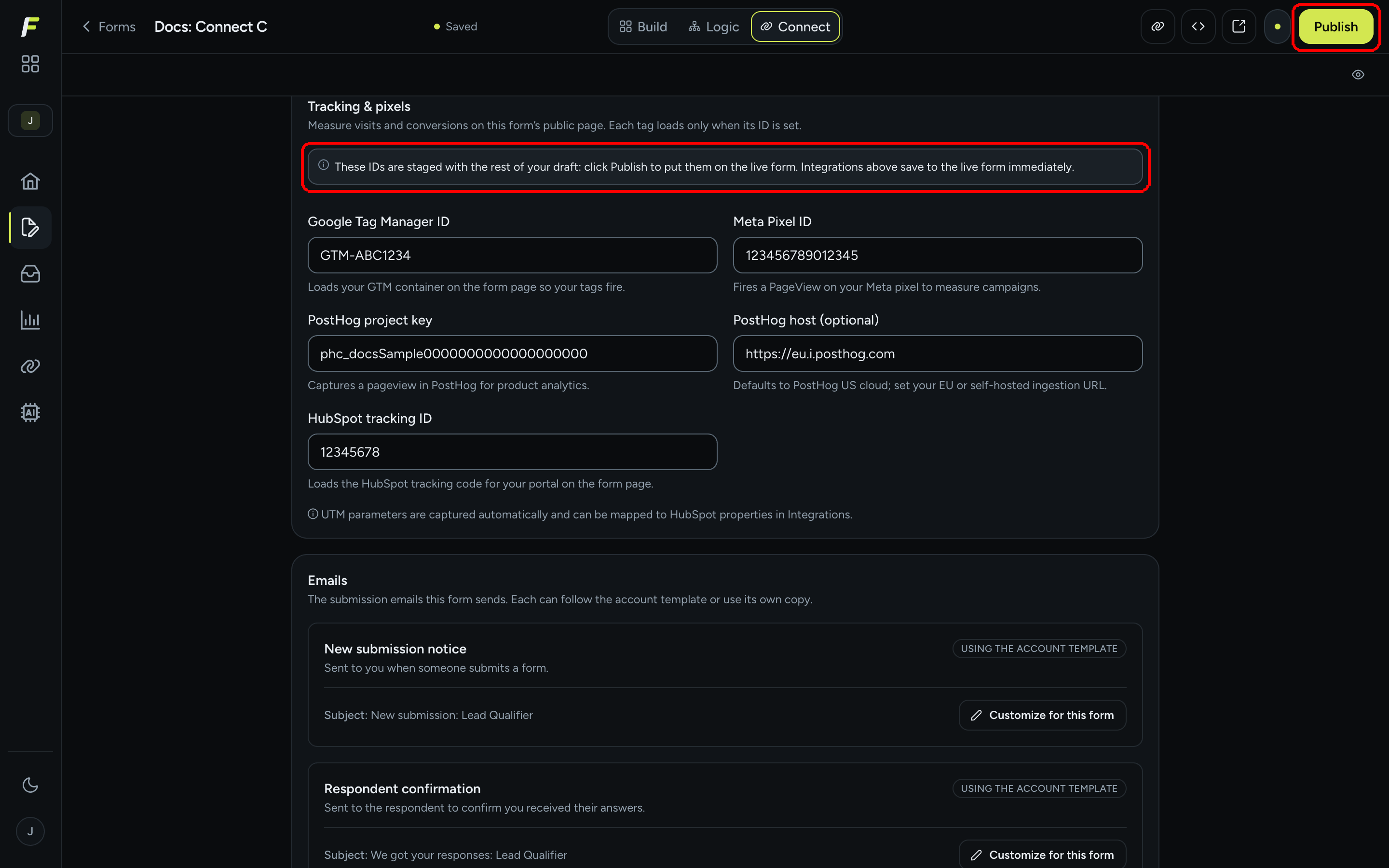
Task: Click the green status dot button
Action: click(1277, 27)
